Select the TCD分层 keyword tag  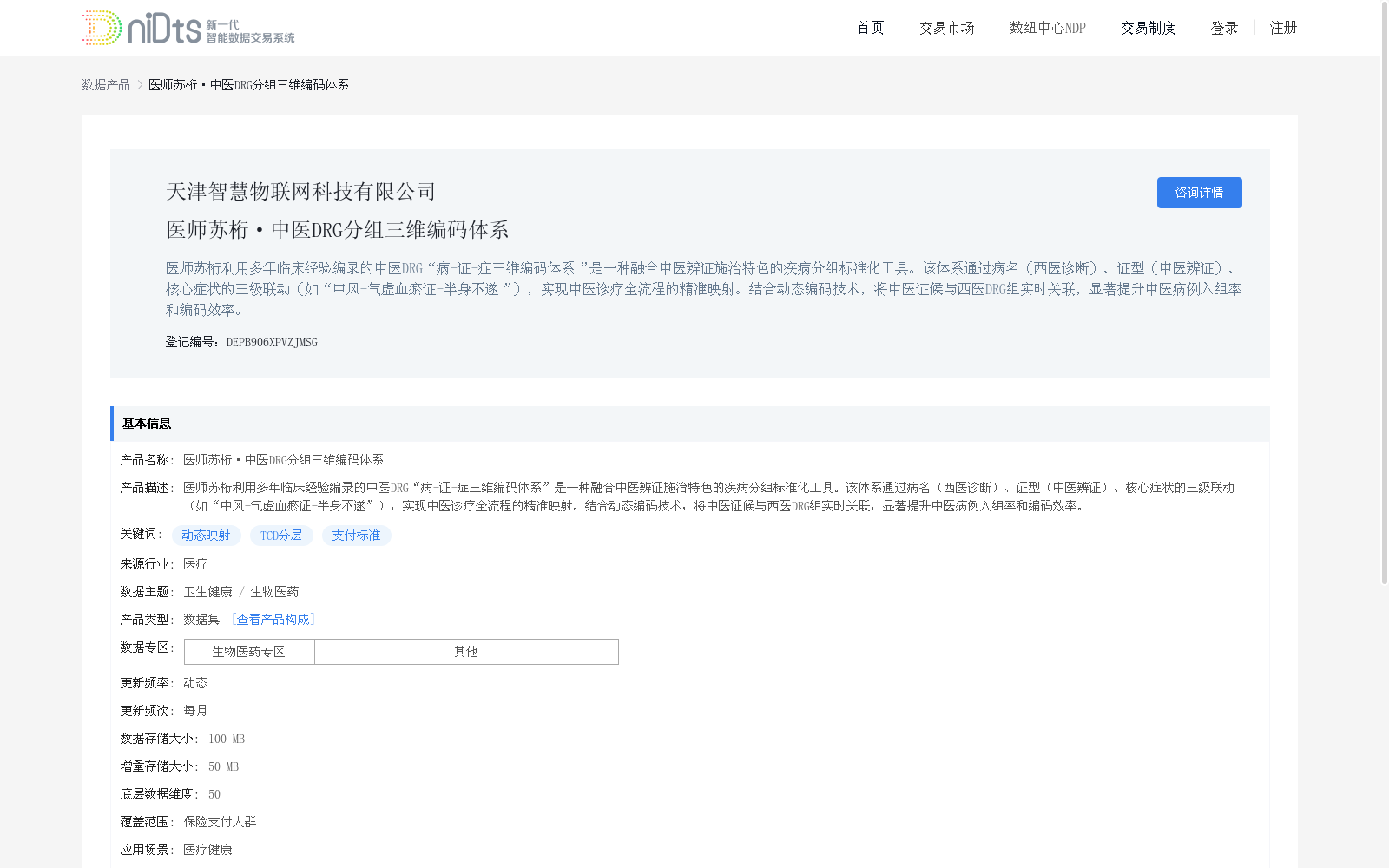(281, 536)
